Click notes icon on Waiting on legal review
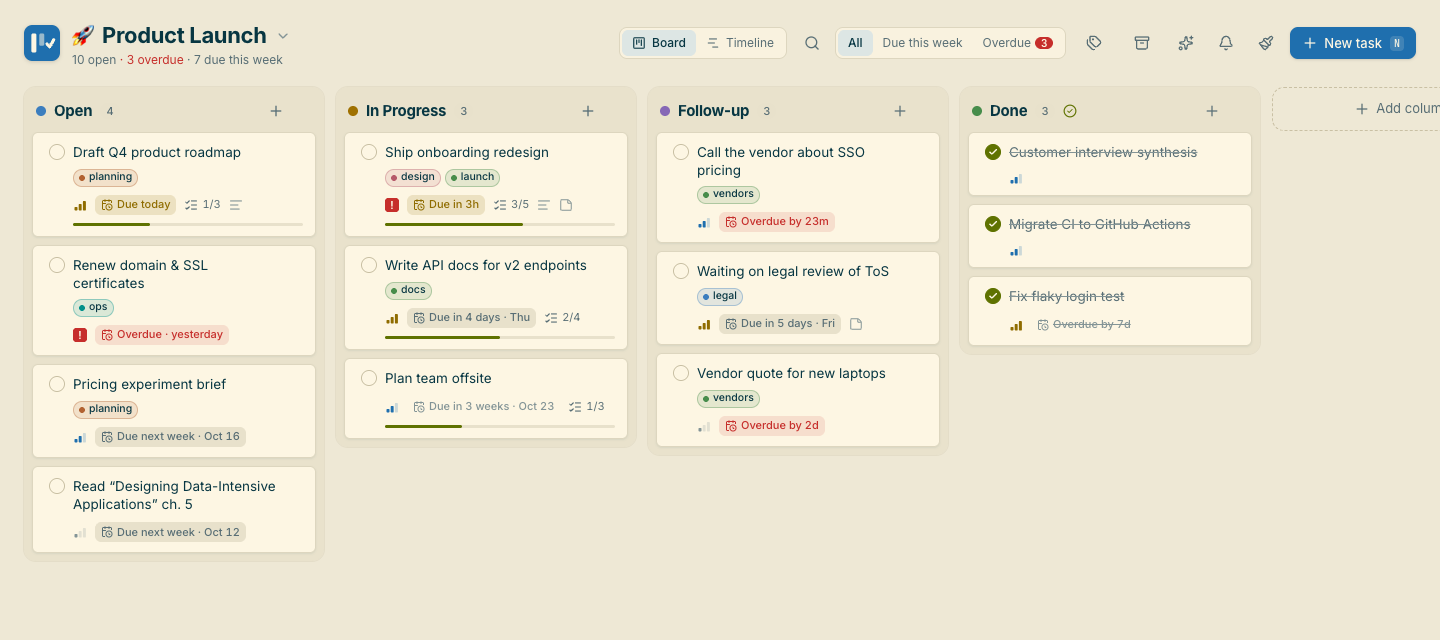Image resolution: width=1440 pixels, height=640 pixels. coord(856,324)
